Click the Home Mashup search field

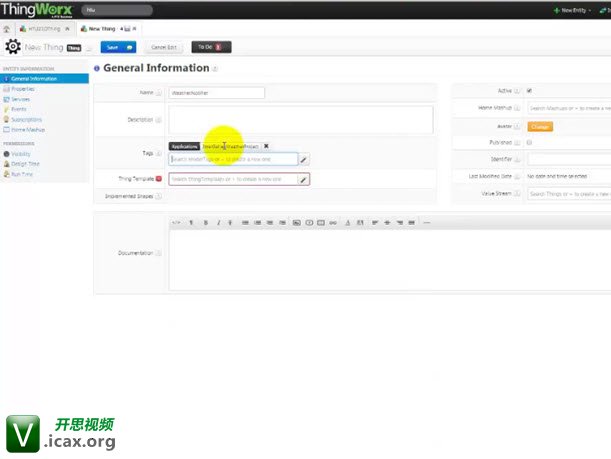coord(569,108)
